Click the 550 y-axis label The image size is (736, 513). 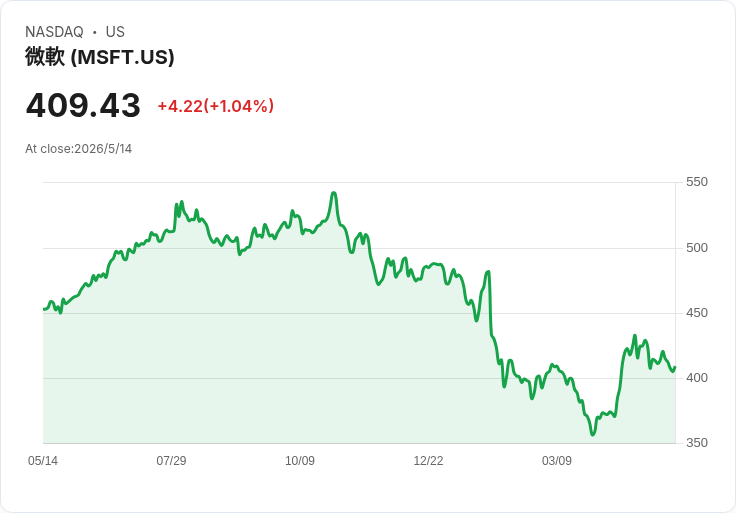[x=697, y=182]
